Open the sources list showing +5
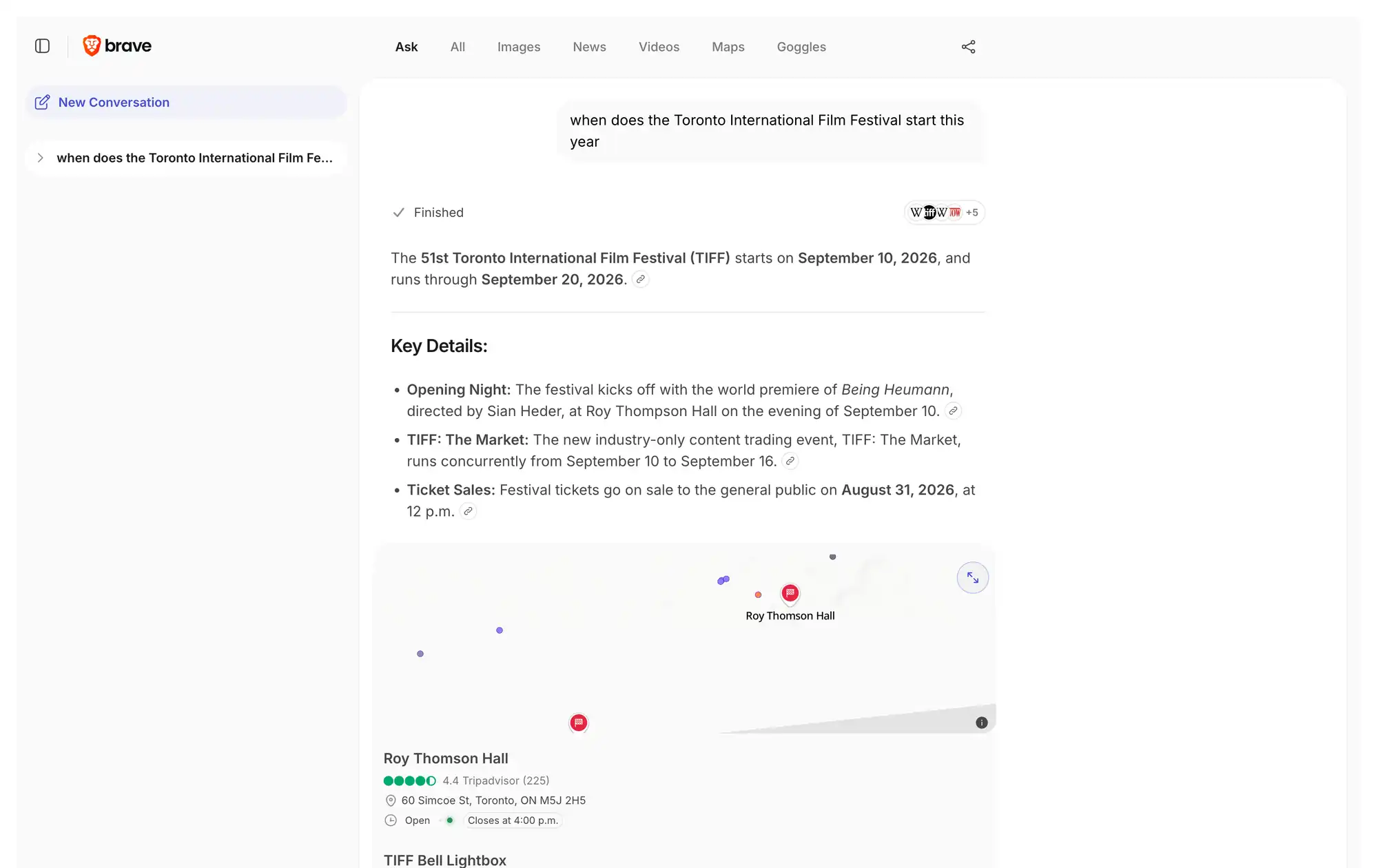The width and height of the screenshot is (1378, 868). pyautogui.click(x=944, y=212)
